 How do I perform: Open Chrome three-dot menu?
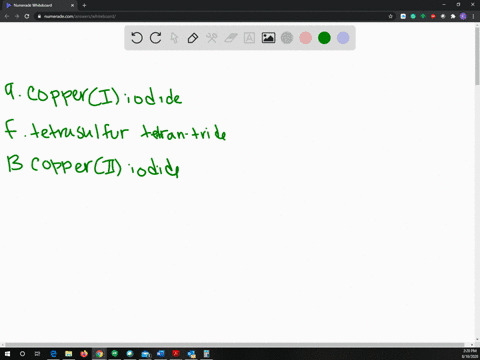[x=473, y=16]
